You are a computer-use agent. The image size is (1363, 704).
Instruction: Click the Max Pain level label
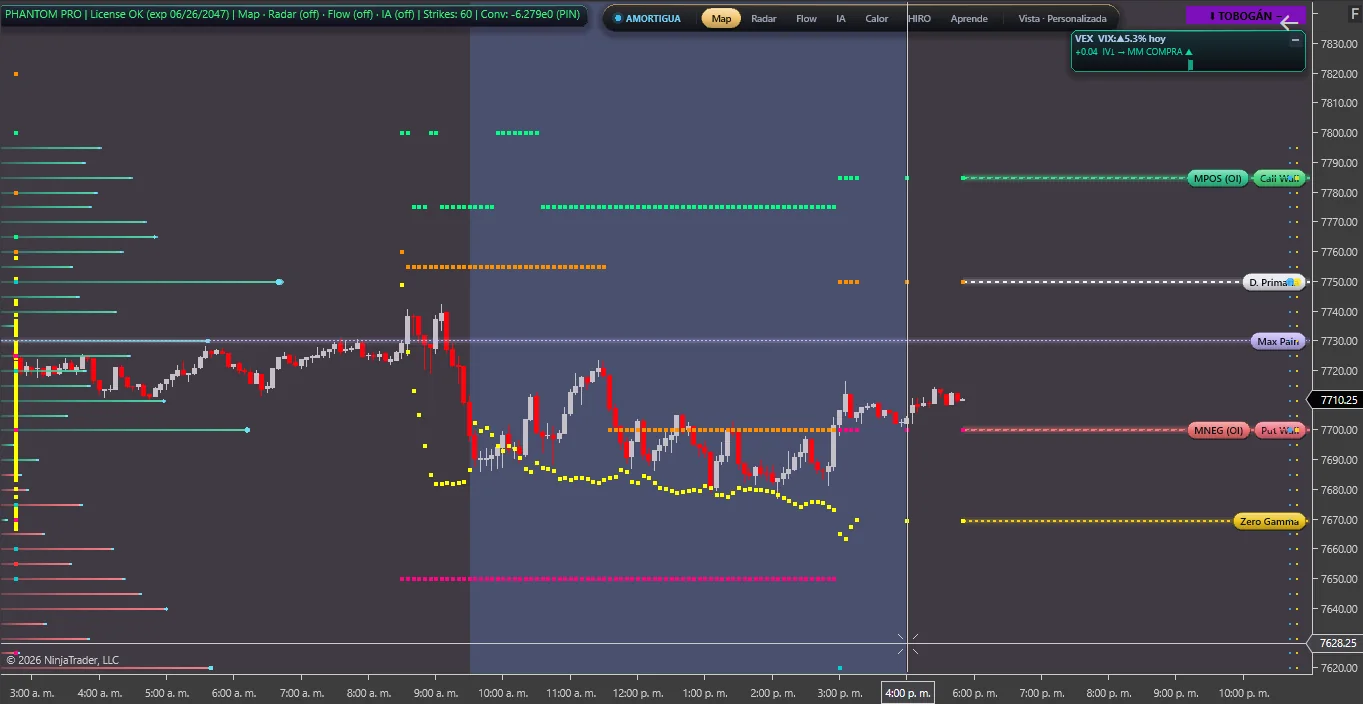coord(1278,341)
